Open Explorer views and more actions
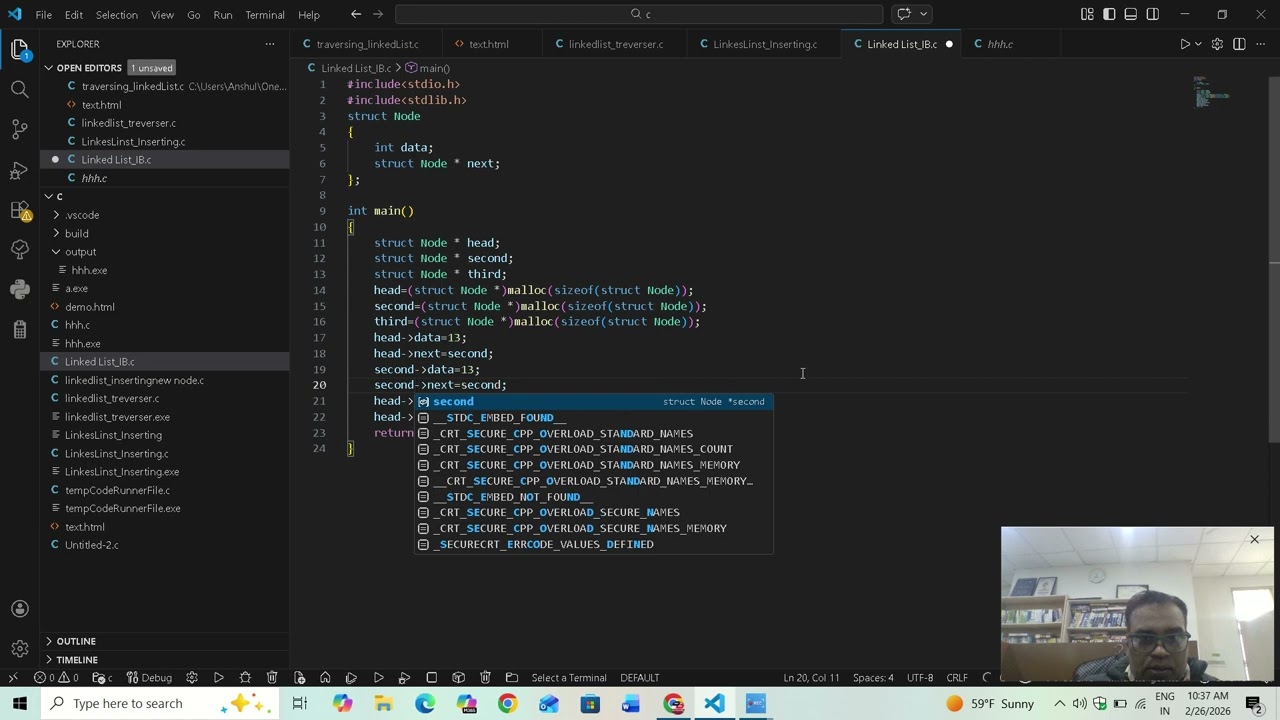Image resolution: width=1280 pixels, height=720 pixels. point(269,44)
